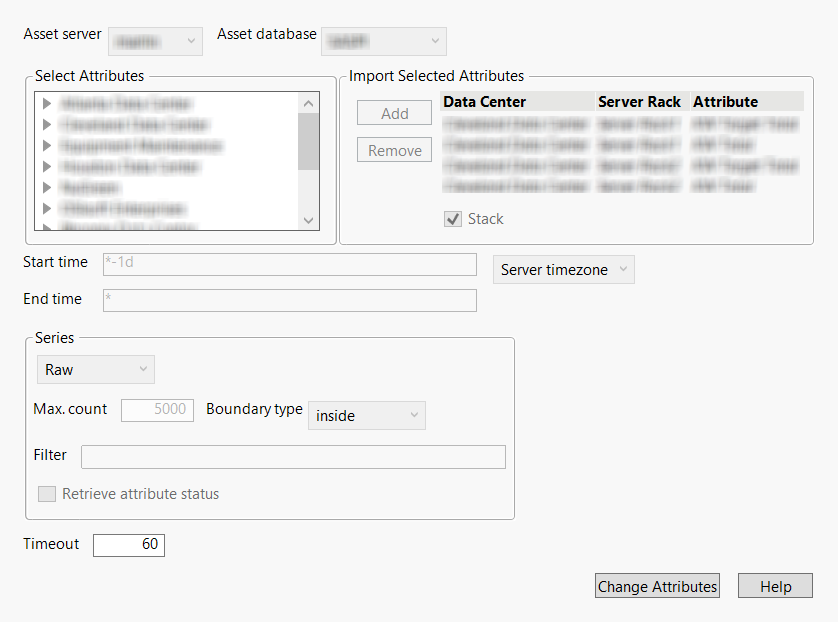Viewport: 838px width, 622px height.
Task: Uncheck the Stack checkbox
Action: 452,218
